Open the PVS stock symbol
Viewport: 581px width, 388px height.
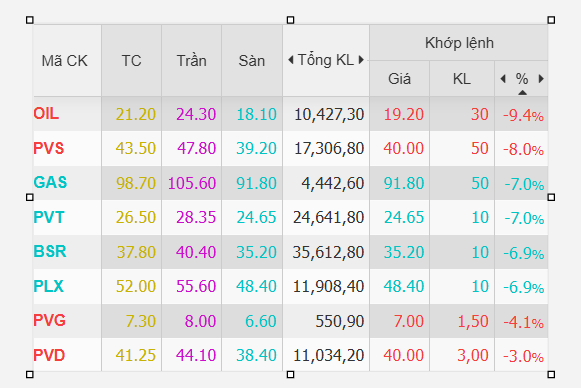click(x=49, y=148)
